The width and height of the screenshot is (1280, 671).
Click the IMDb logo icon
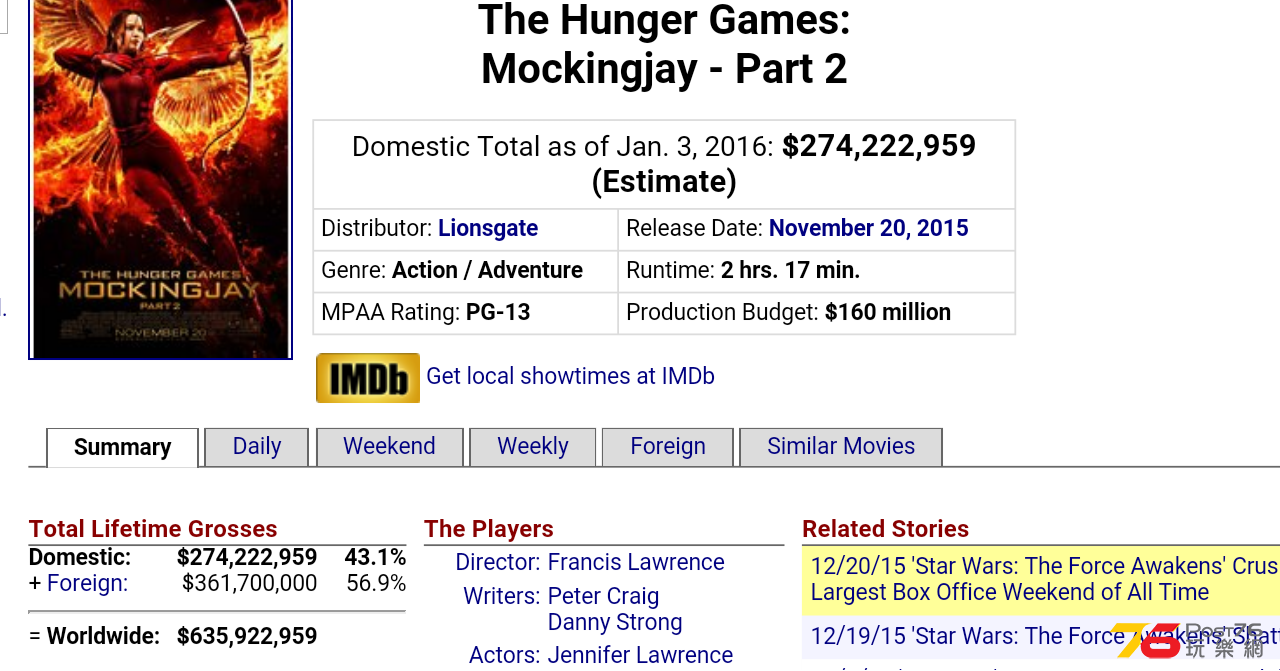point(368,378)
